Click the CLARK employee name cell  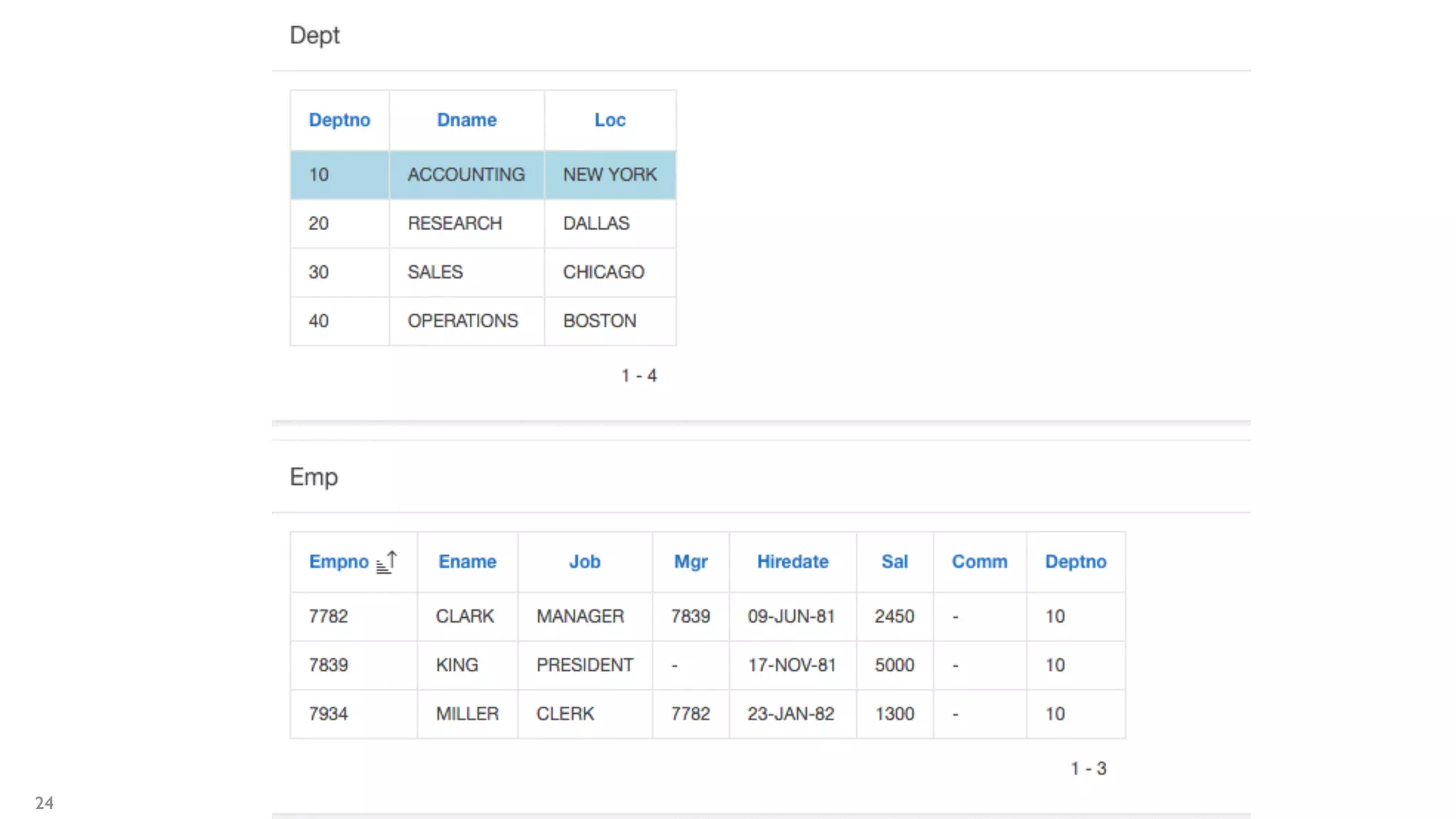click(x=465, y=616)
